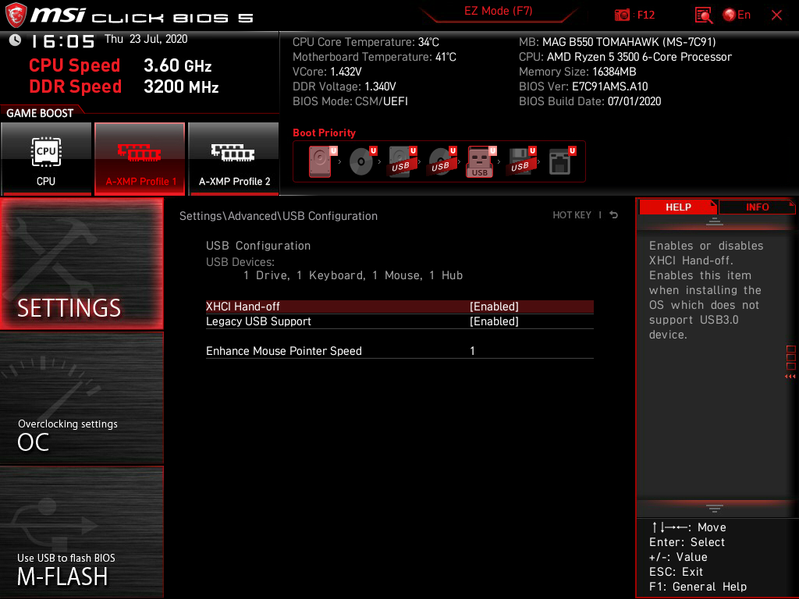
Task: Change the XHCI Hand-off [Enabled] value
Action: tap(494, 307)
